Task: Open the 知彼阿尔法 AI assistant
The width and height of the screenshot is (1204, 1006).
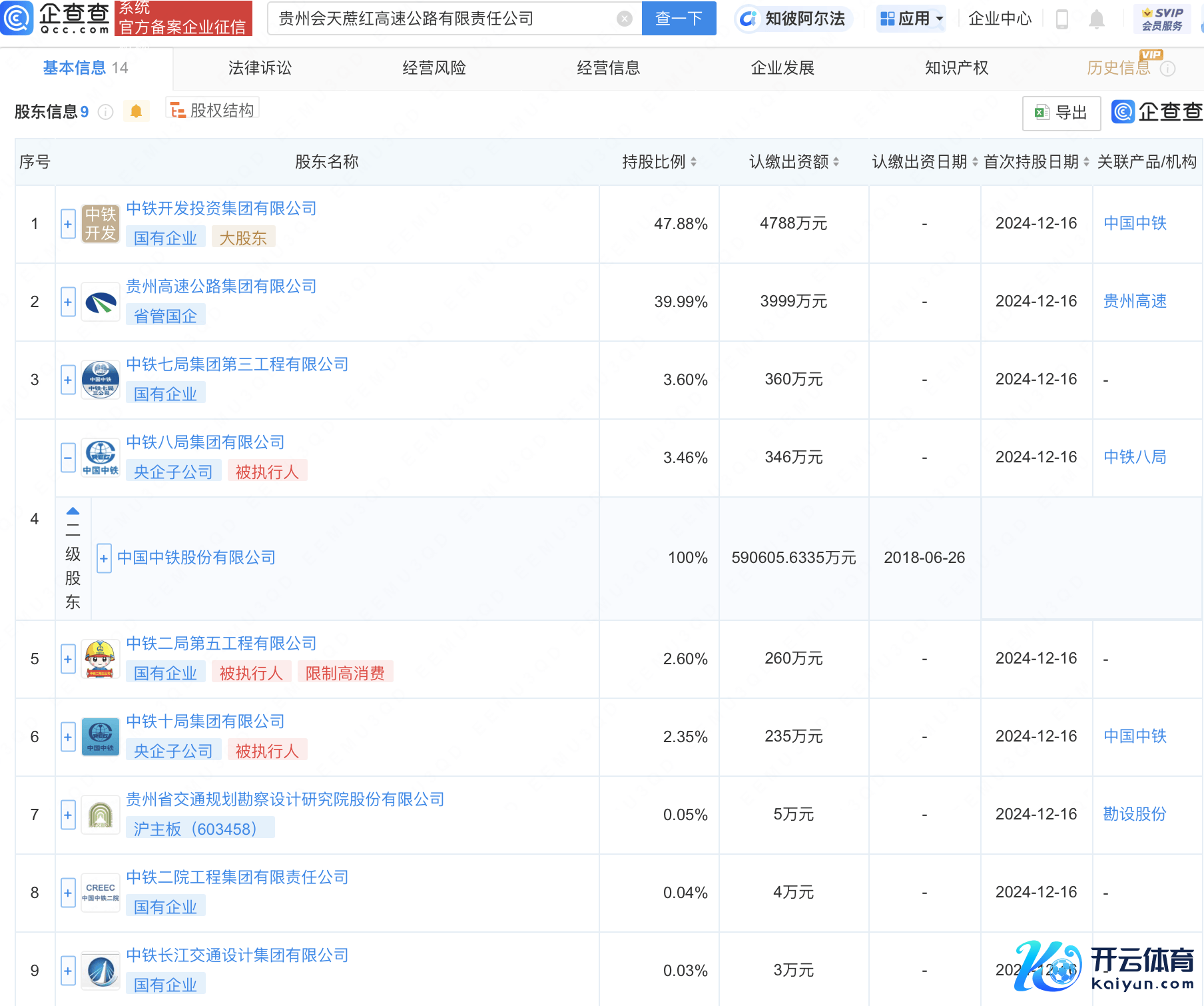Action: (794, 19)
